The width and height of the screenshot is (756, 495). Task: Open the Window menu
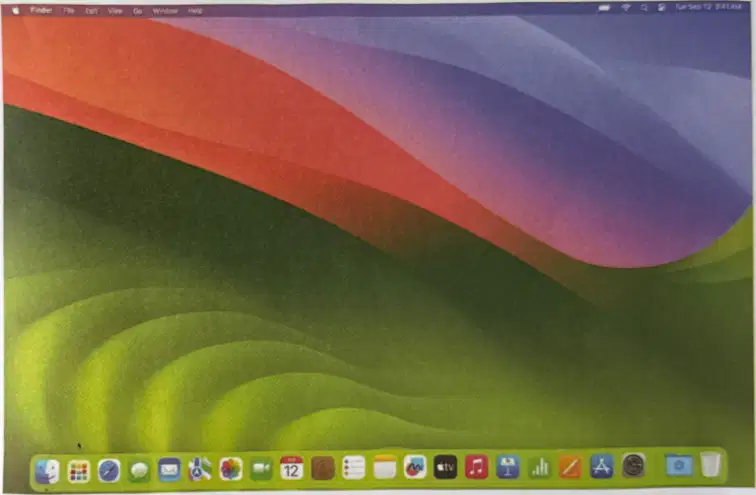tap(165, 11)
